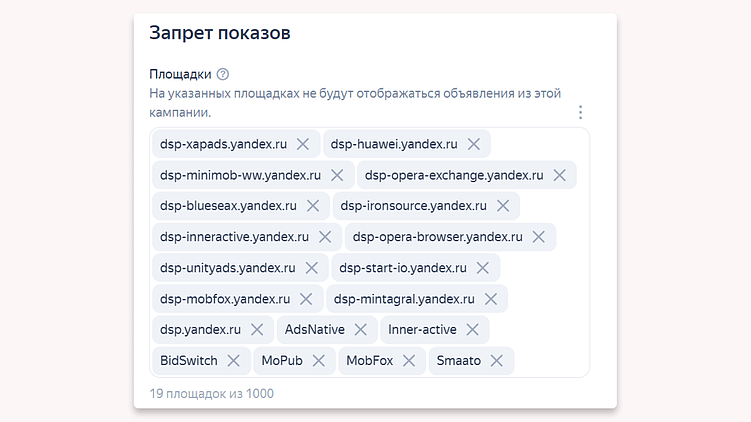Remove the MobFox tag
Screen dimensions: 751x422
(409, 361)
